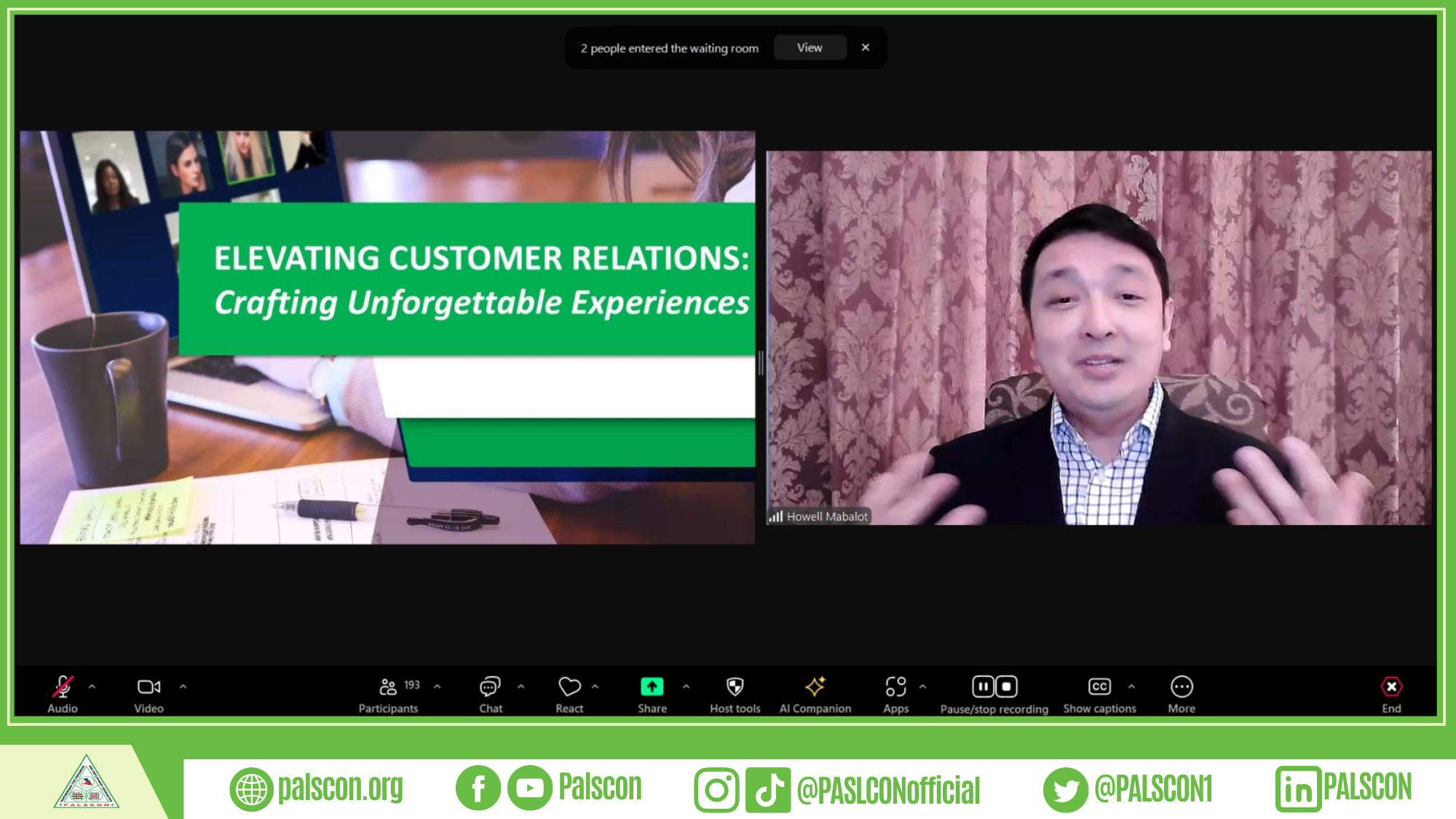This screenshot has width=1456, height=819.
Task: Click View on the waiting room notification
Action: 810,47
